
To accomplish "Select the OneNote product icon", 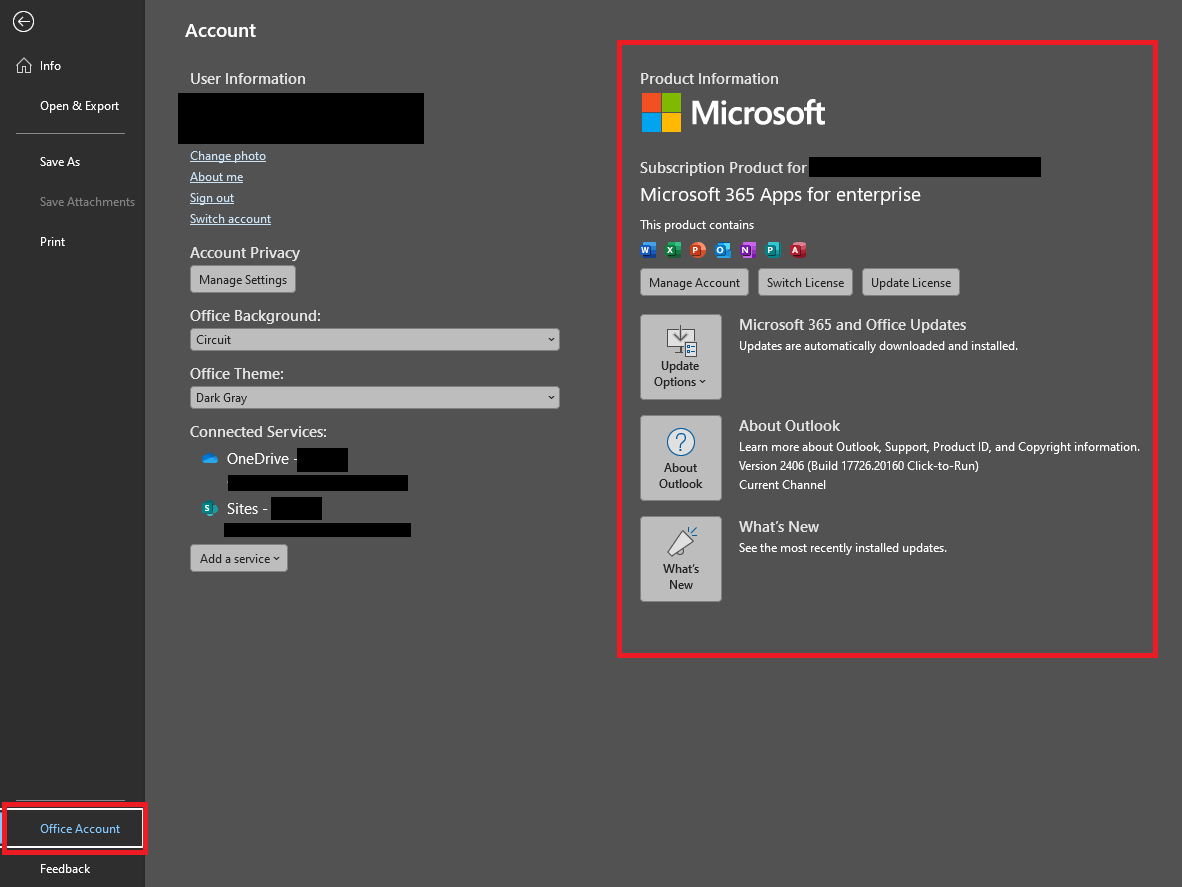I will (748, 249).
